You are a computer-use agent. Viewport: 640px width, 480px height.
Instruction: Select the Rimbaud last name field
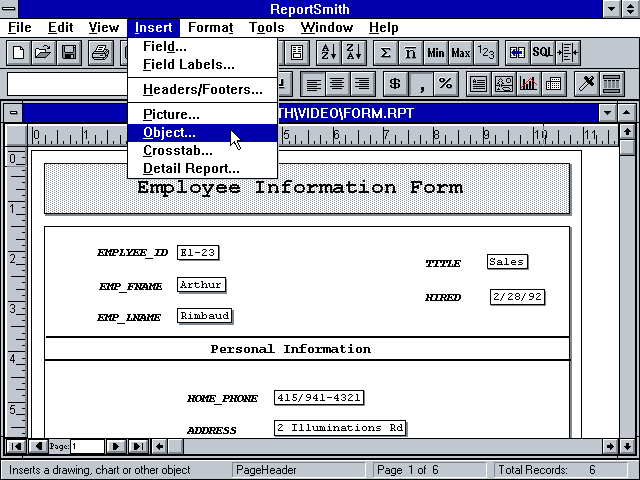point(204,316)
